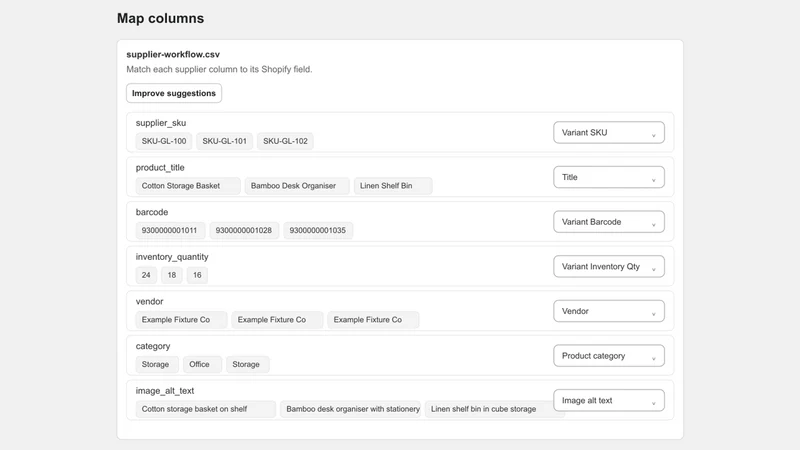The image size is (800, 450).
Task: Click the supplier-workflow.csv file name
Action: tap(173, 55)
